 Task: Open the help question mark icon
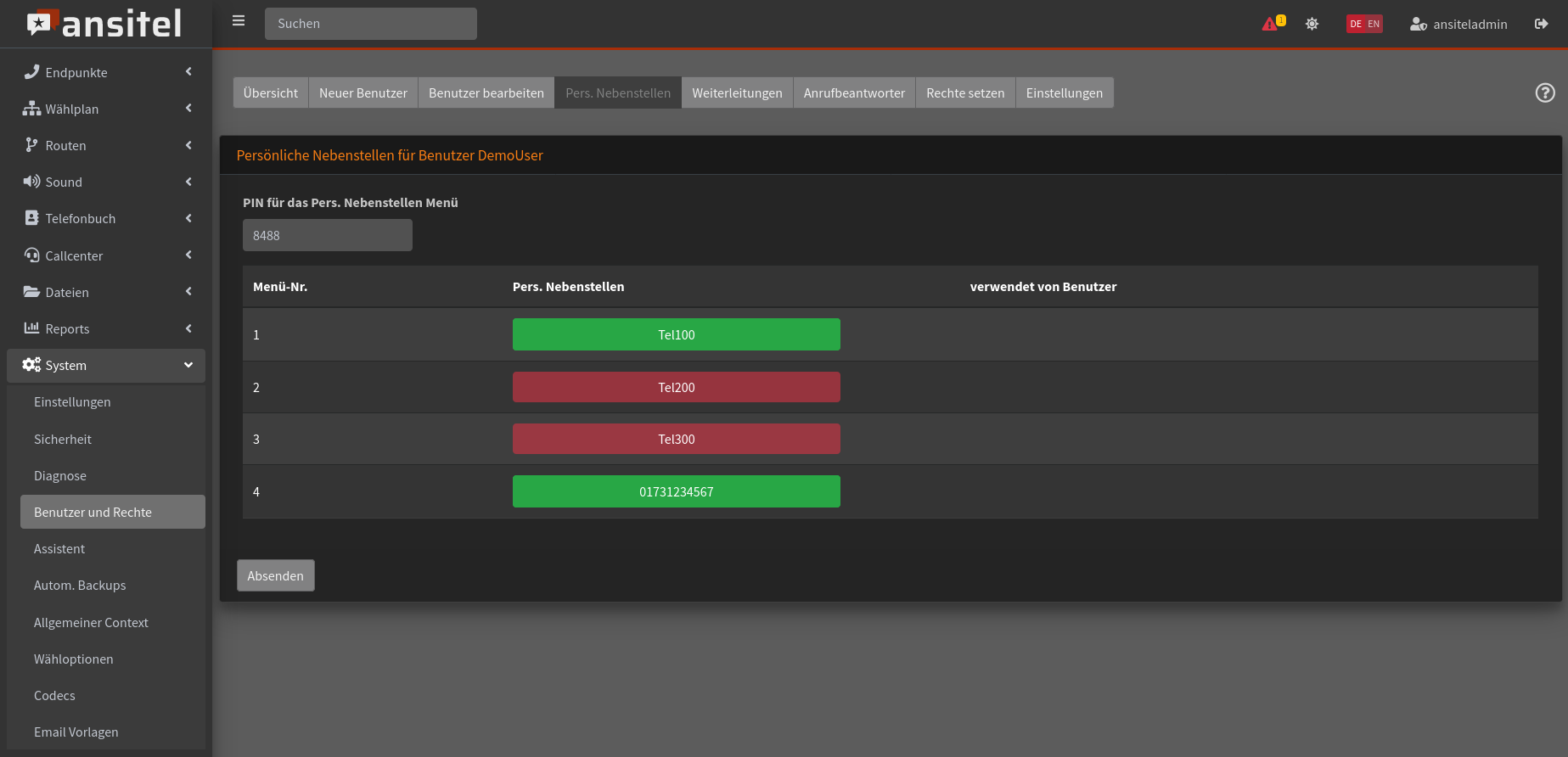[1544, 93]
